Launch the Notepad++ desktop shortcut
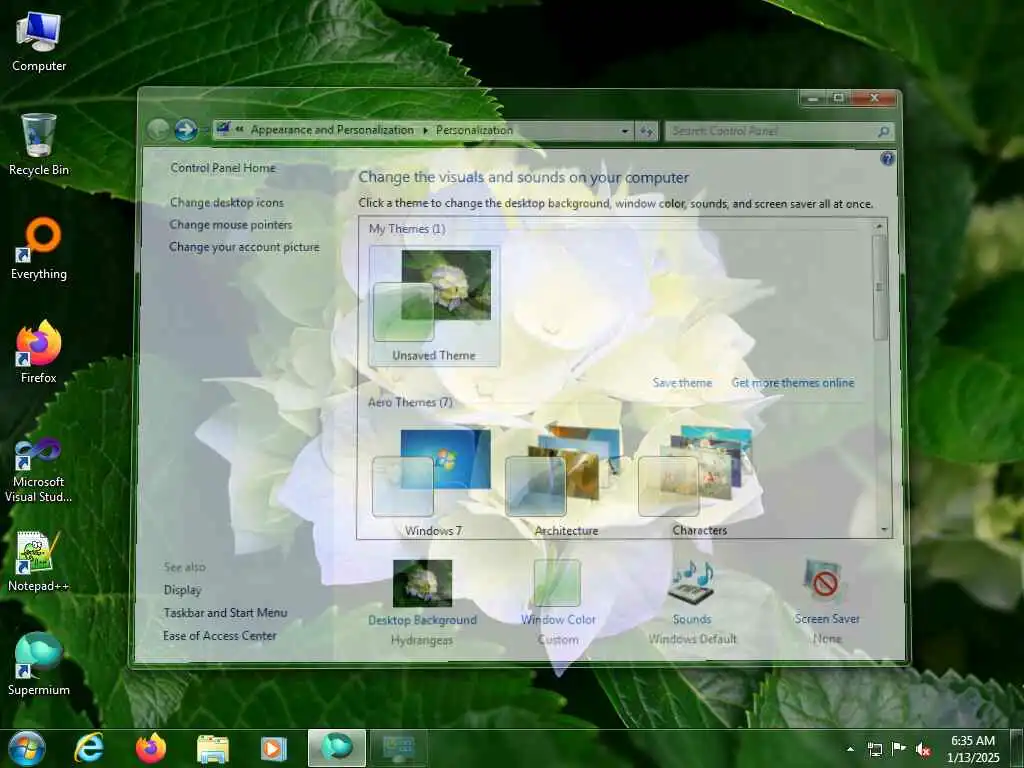 click(x=39, y=562)
